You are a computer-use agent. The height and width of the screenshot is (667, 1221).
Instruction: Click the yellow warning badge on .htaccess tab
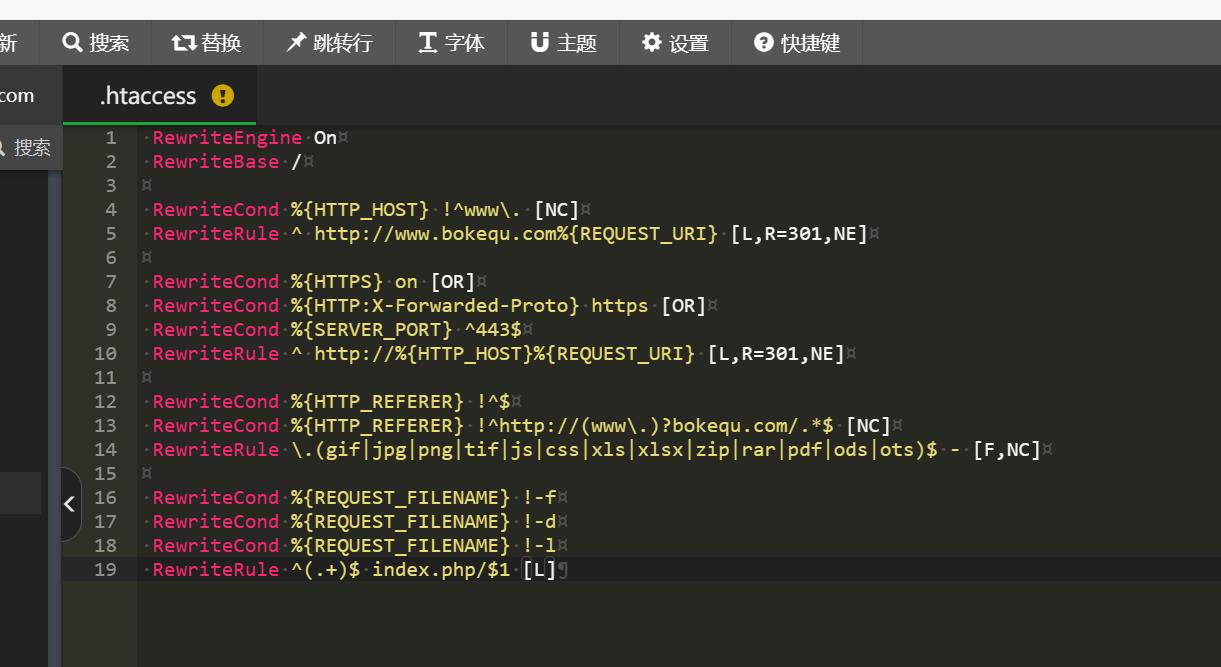pos(222,96)
